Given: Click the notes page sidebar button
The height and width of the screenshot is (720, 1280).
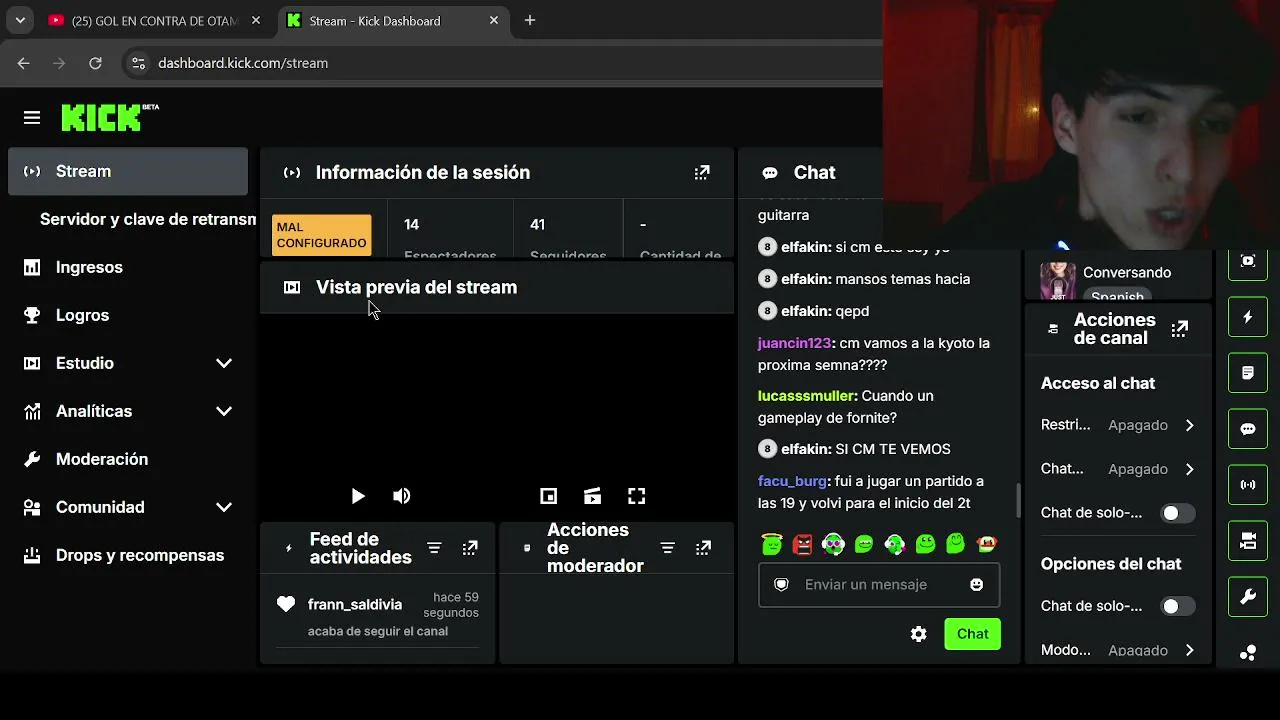Looking at the screenshot, I should [1248, 373].
